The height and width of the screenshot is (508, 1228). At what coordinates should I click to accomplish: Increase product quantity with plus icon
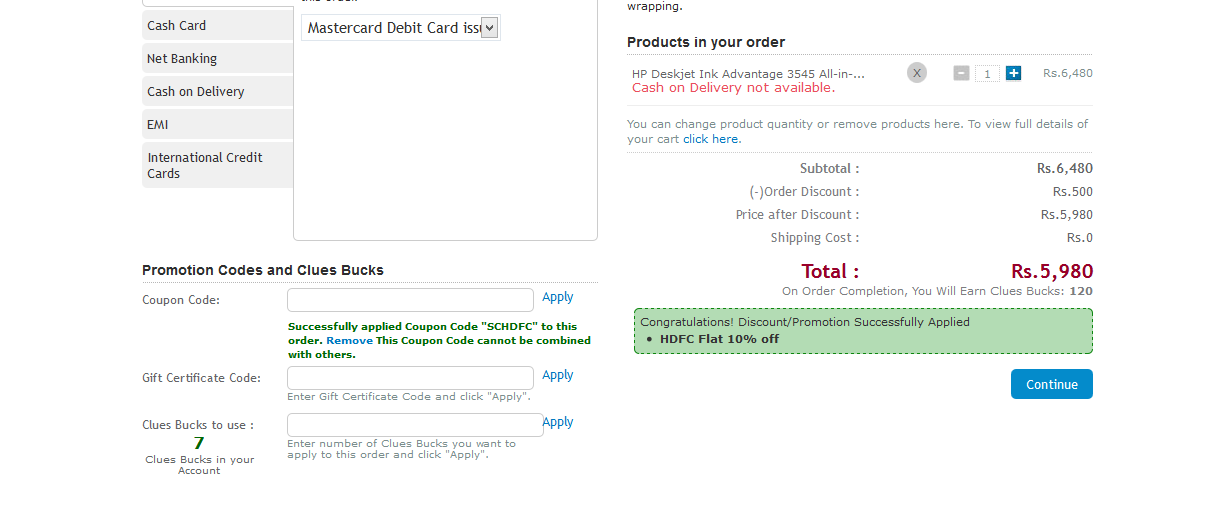pos(1013,73)
